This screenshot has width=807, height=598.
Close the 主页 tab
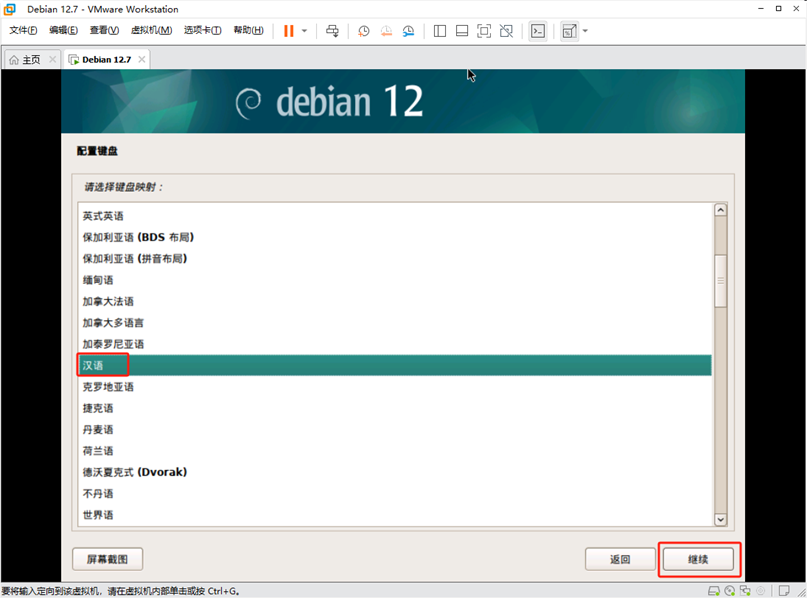click(x=52, y=59)
